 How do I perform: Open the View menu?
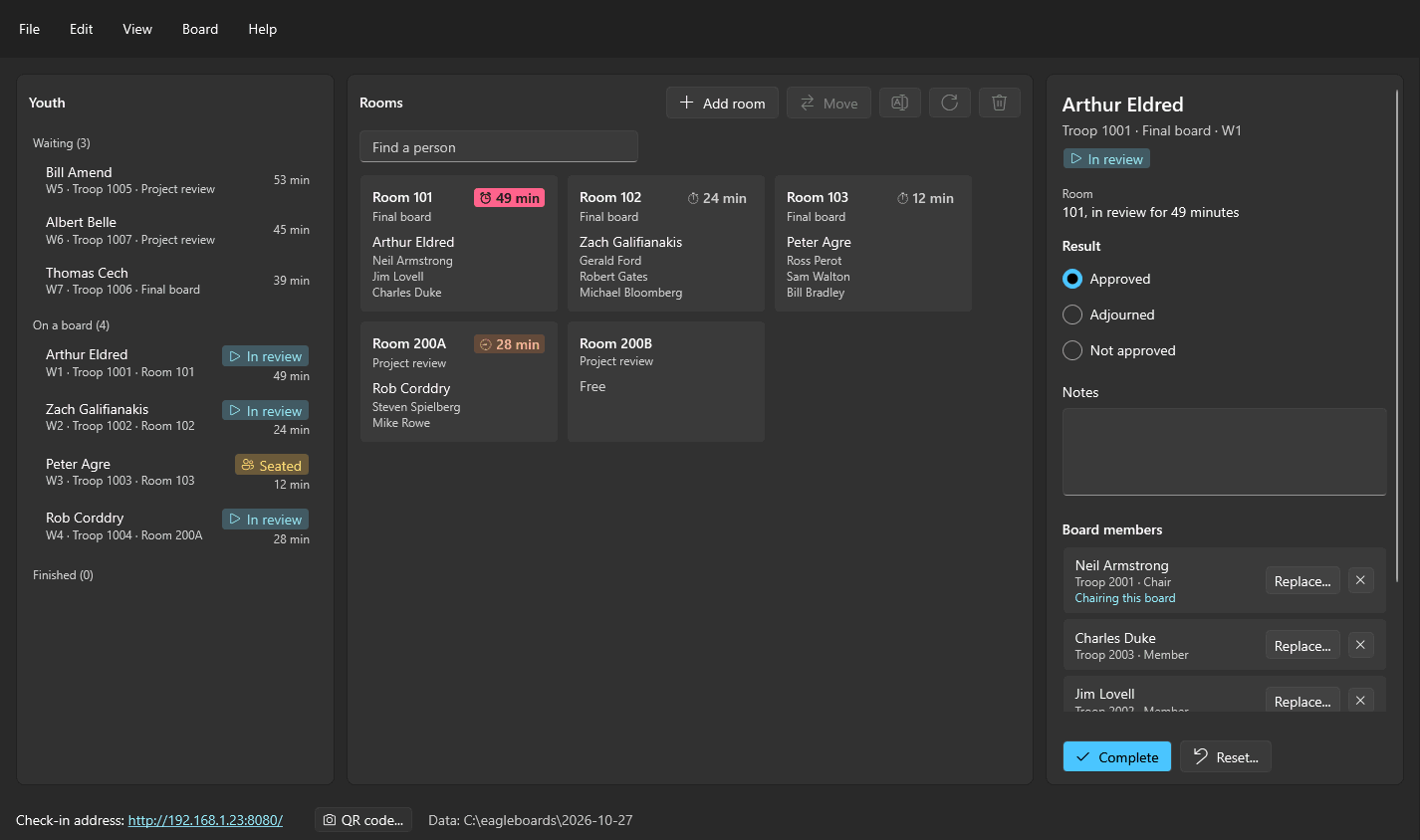137,29
